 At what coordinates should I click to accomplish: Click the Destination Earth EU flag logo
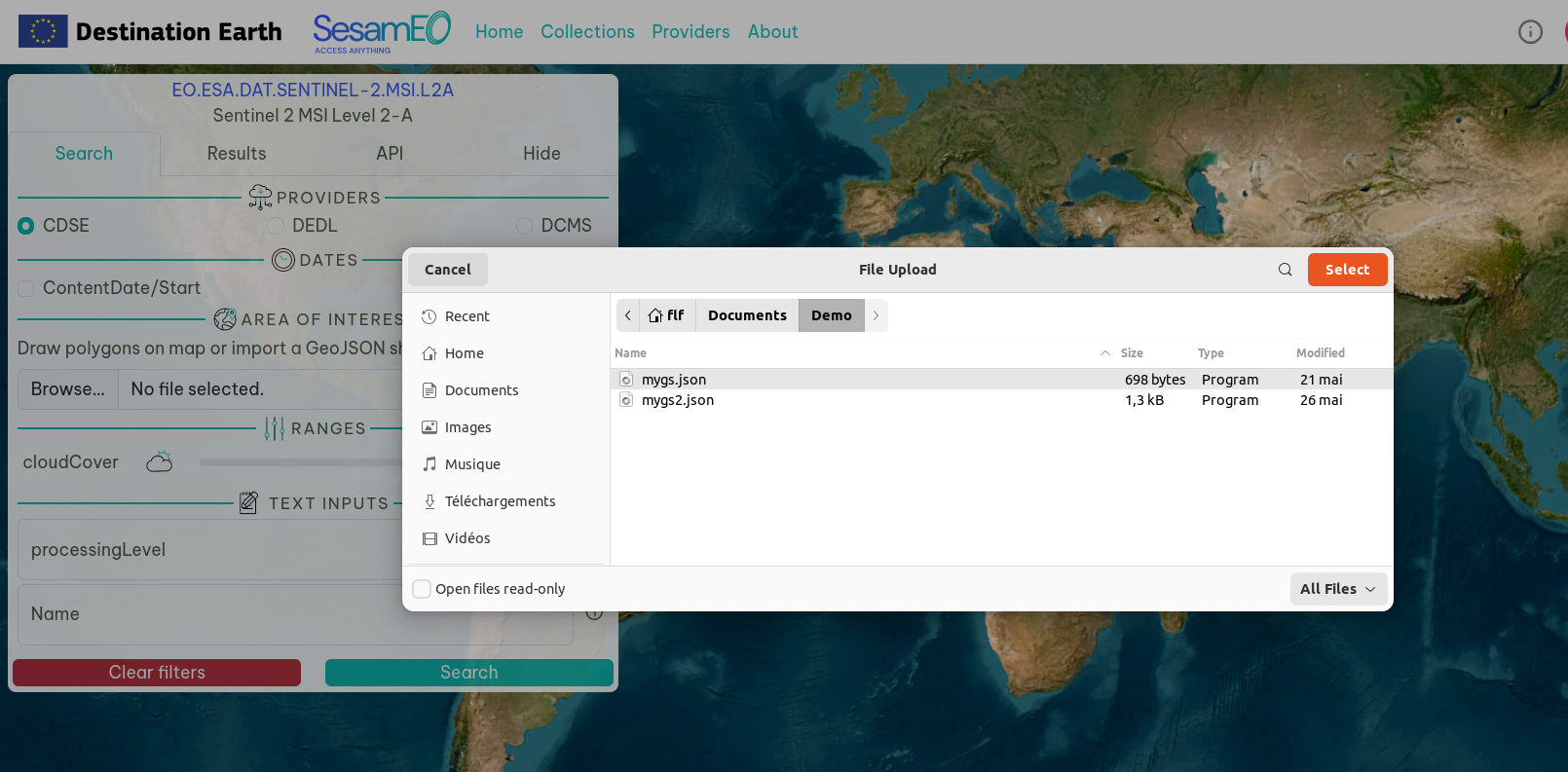coord(43,31)
